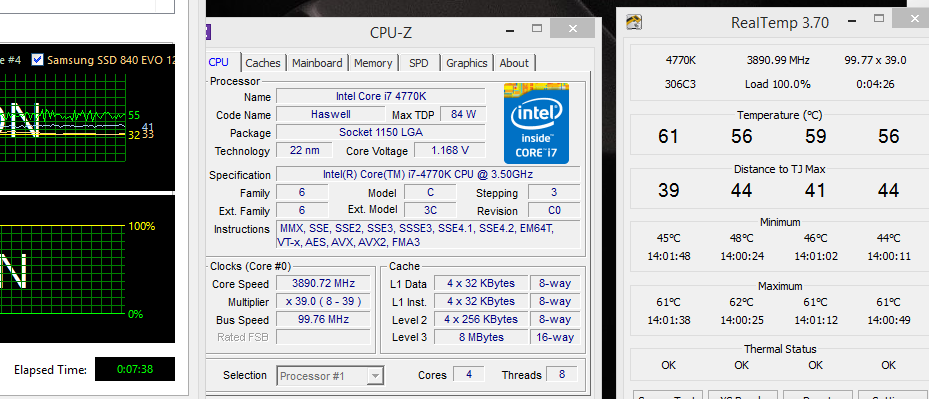929x399 pixels.
Task: Click the CPUID text 306C3 in RealTemp
Action: click(680, 84)
